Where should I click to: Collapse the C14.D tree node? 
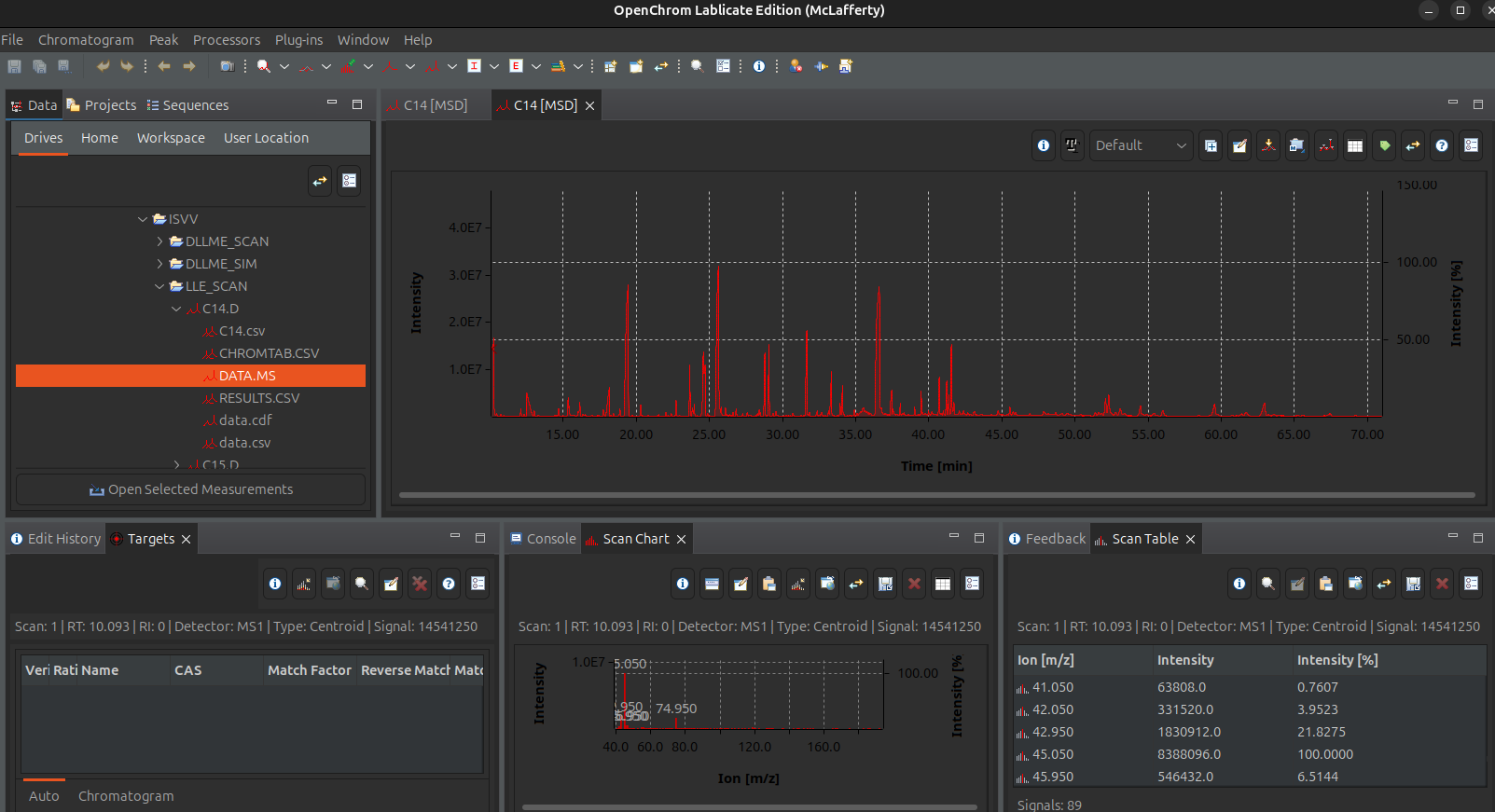pyautogui.click(x=176, y=309)
